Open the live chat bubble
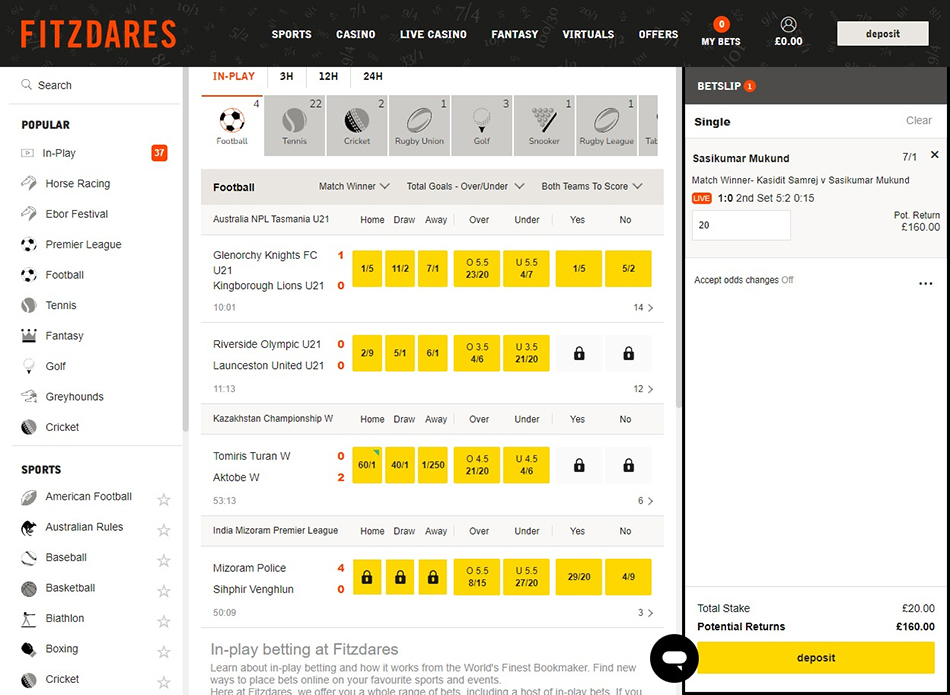The width and height of the screenshot is (950, 695). [674, 658]
